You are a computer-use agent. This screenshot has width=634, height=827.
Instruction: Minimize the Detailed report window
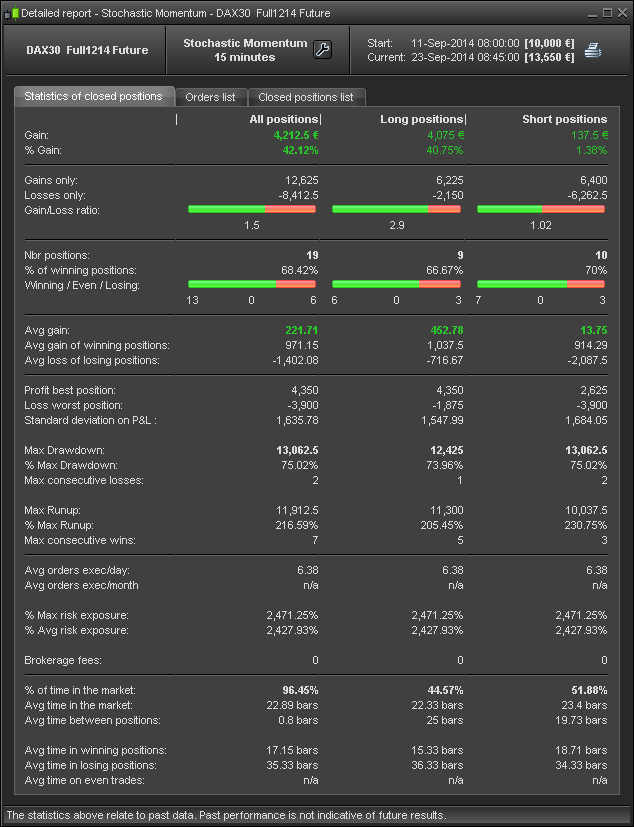click(x=592, y=13)
